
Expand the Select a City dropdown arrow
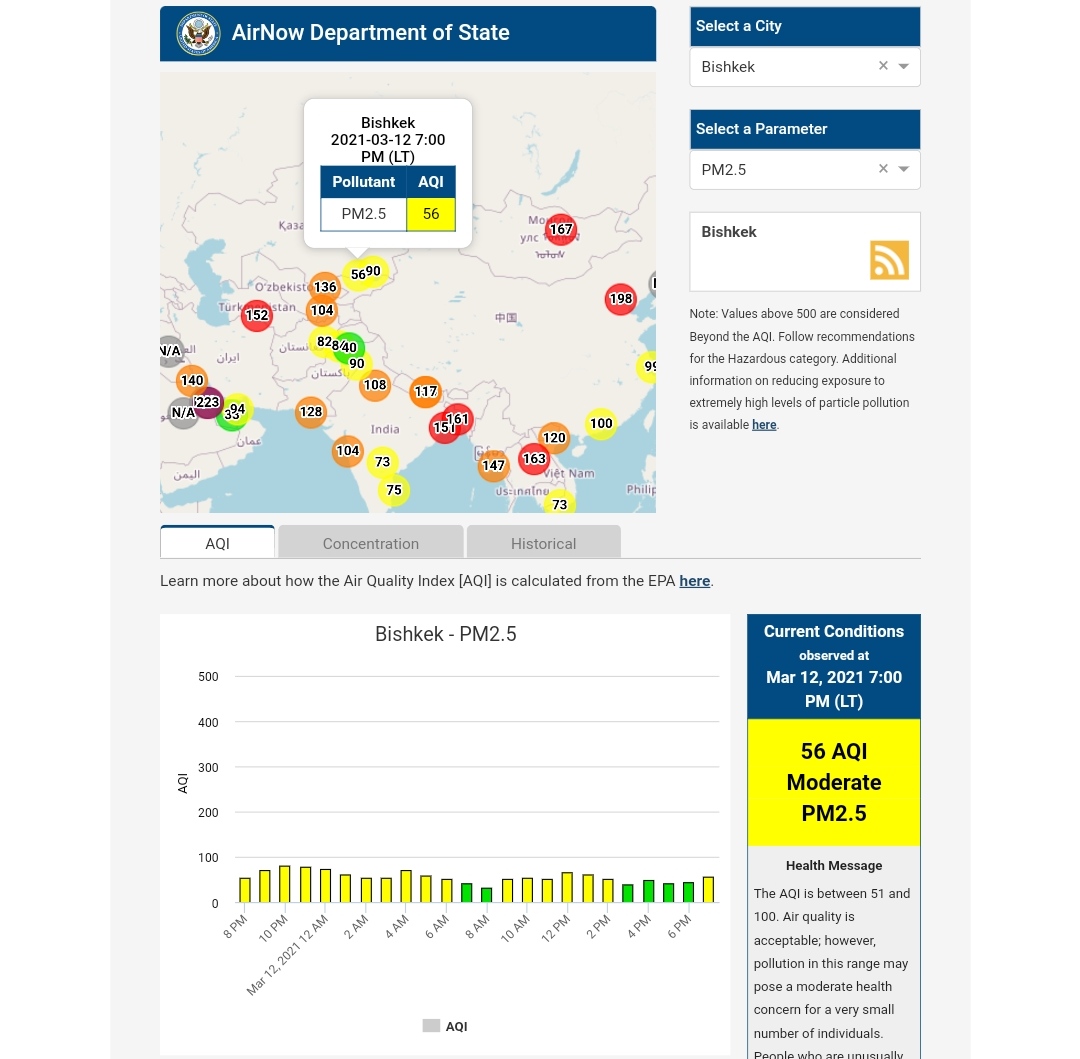904,67
